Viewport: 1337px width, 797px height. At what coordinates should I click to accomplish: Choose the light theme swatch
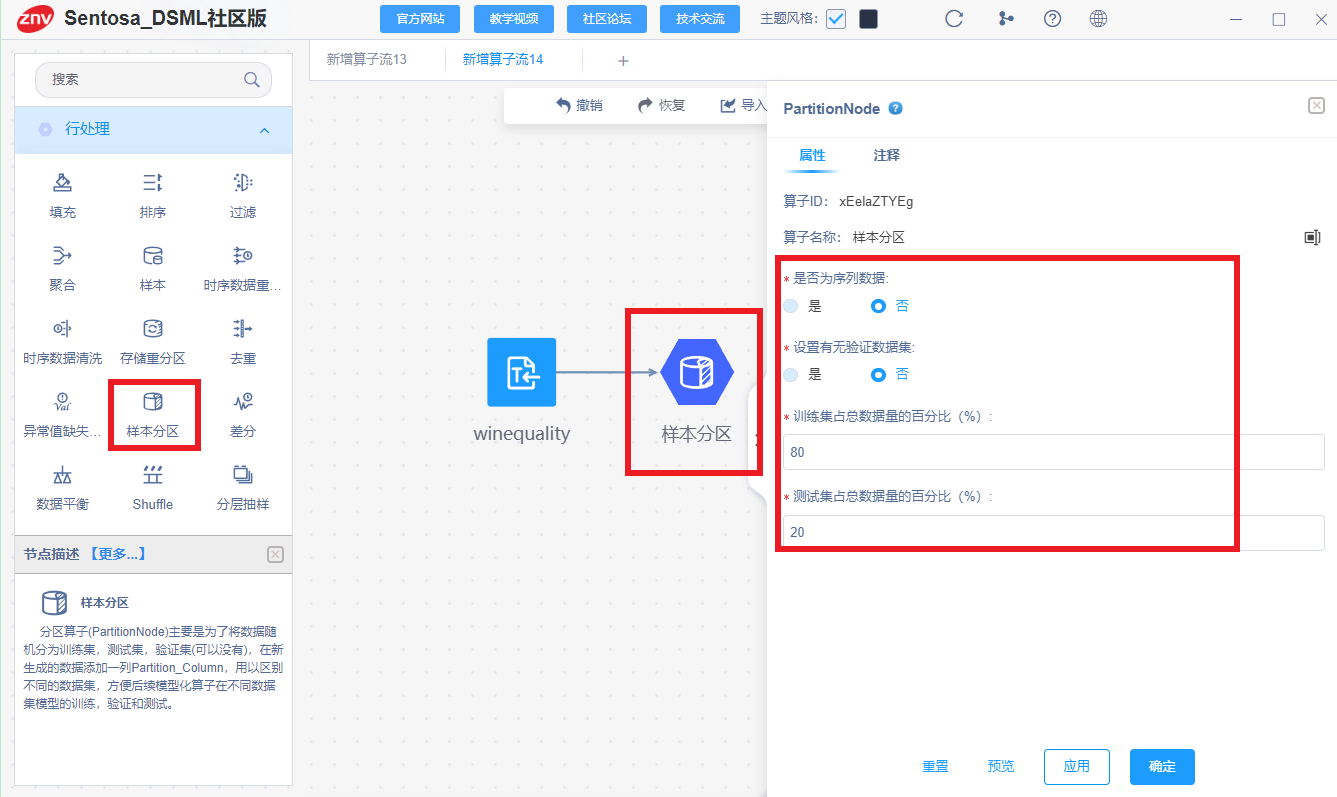point(836,19)
